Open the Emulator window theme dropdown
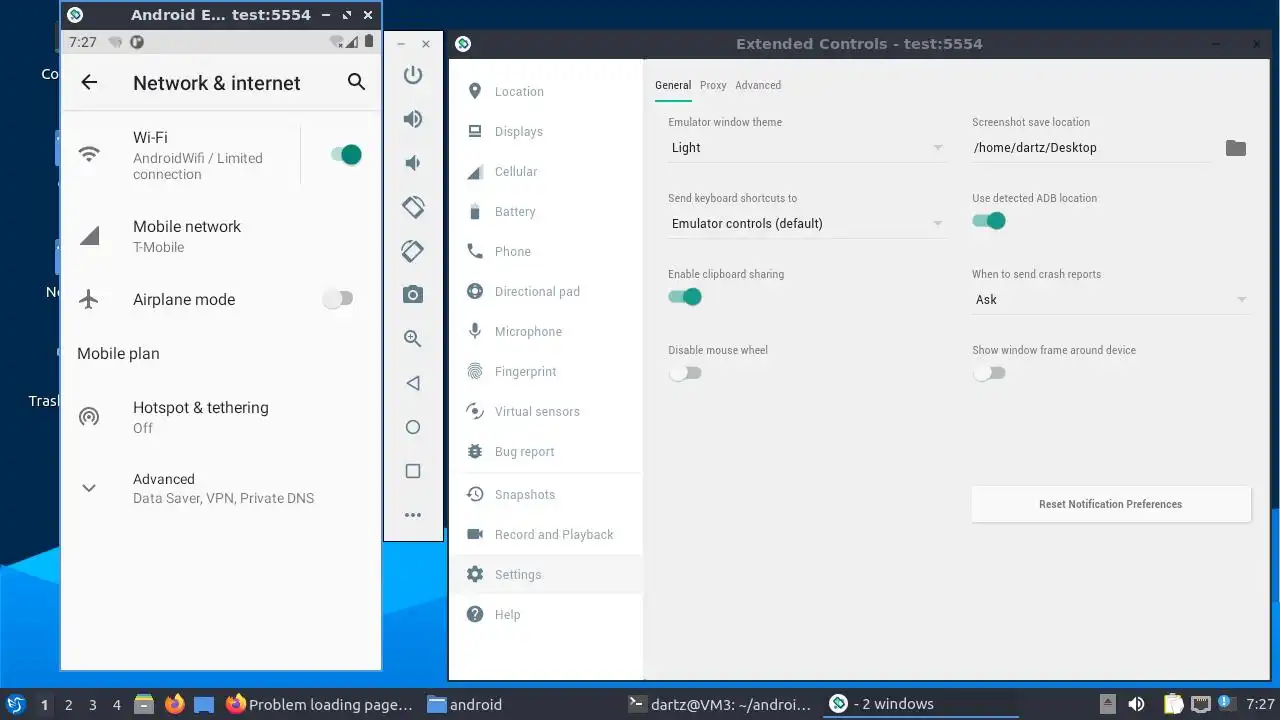1280x720 pixels. [807, 148]
